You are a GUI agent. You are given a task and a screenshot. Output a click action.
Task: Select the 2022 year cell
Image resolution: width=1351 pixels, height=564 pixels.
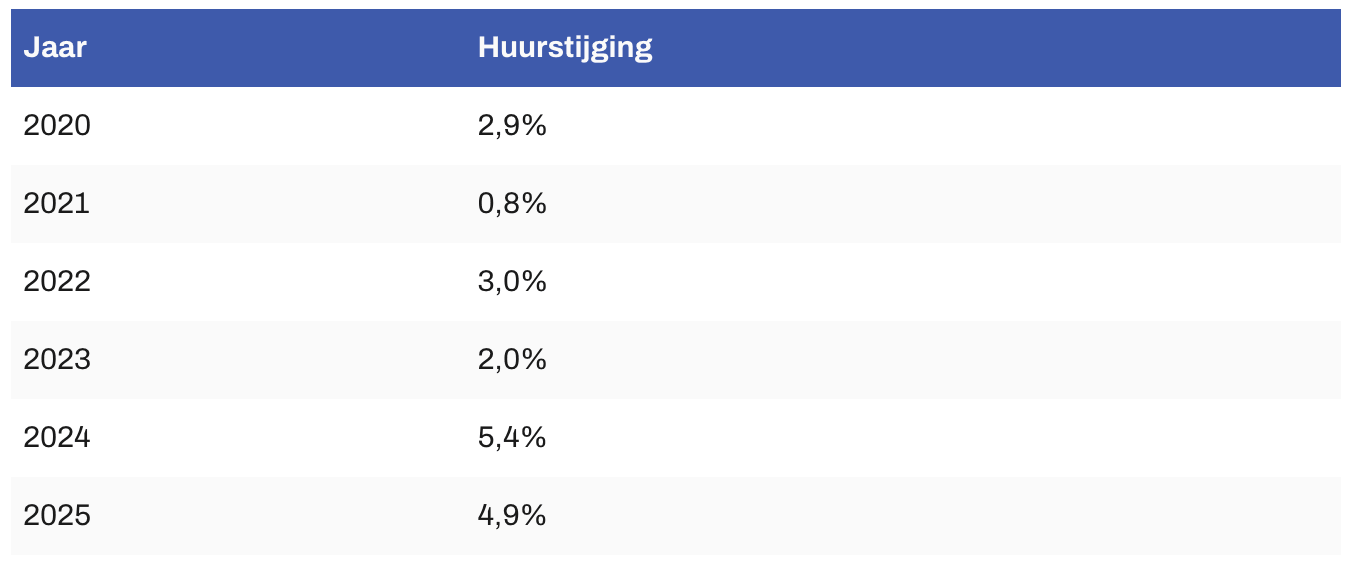[x=57, y=282]
